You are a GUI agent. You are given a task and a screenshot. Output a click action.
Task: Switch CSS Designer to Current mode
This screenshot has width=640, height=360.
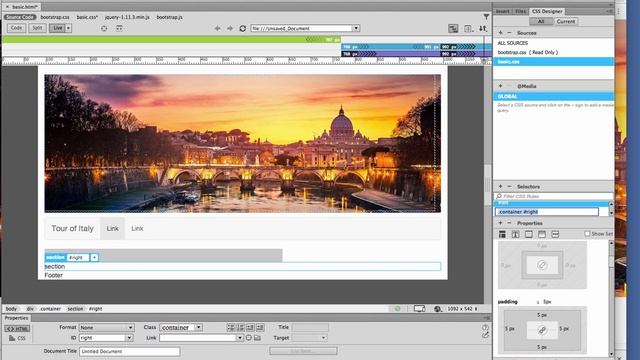[565, 21]
